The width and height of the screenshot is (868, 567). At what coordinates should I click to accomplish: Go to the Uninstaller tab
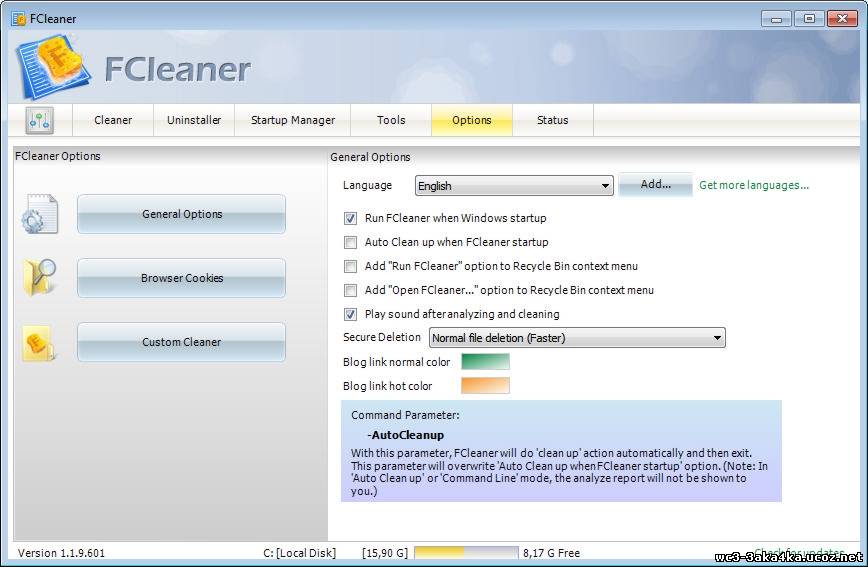[194, 120]
